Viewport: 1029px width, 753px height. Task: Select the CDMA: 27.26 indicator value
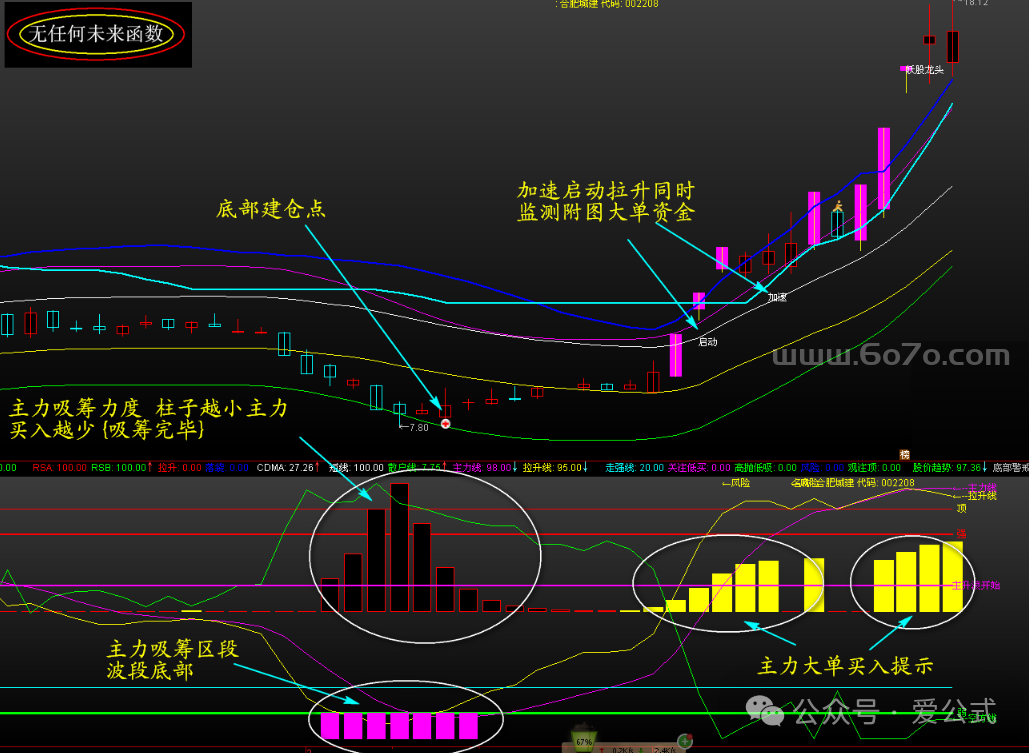tap(287, 467)
